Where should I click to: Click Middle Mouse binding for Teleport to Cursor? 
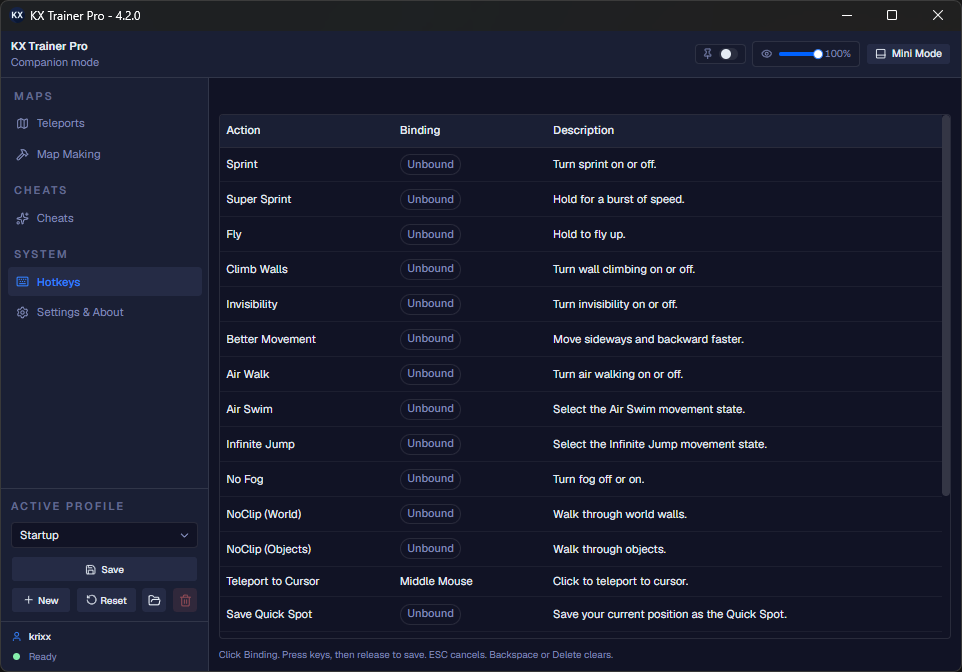click(x=436, y=581)
